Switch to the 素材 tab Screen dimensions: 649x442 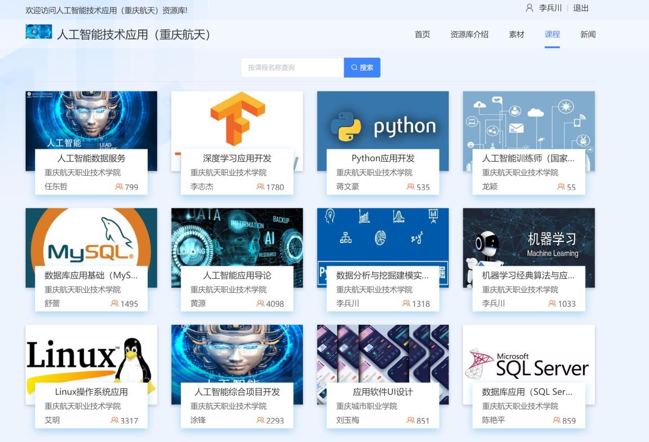click(517, 34)
